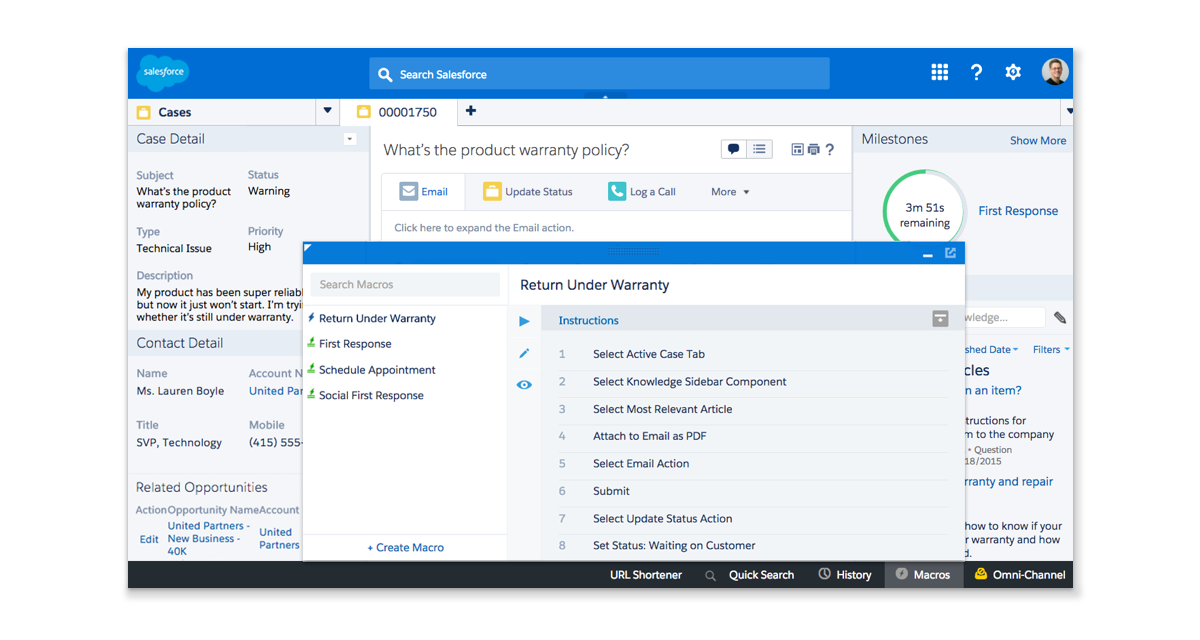The width and height of the screenshot is (1200, 640).
Task: Click the Setup gear icon
Action: click(1013, 72)
